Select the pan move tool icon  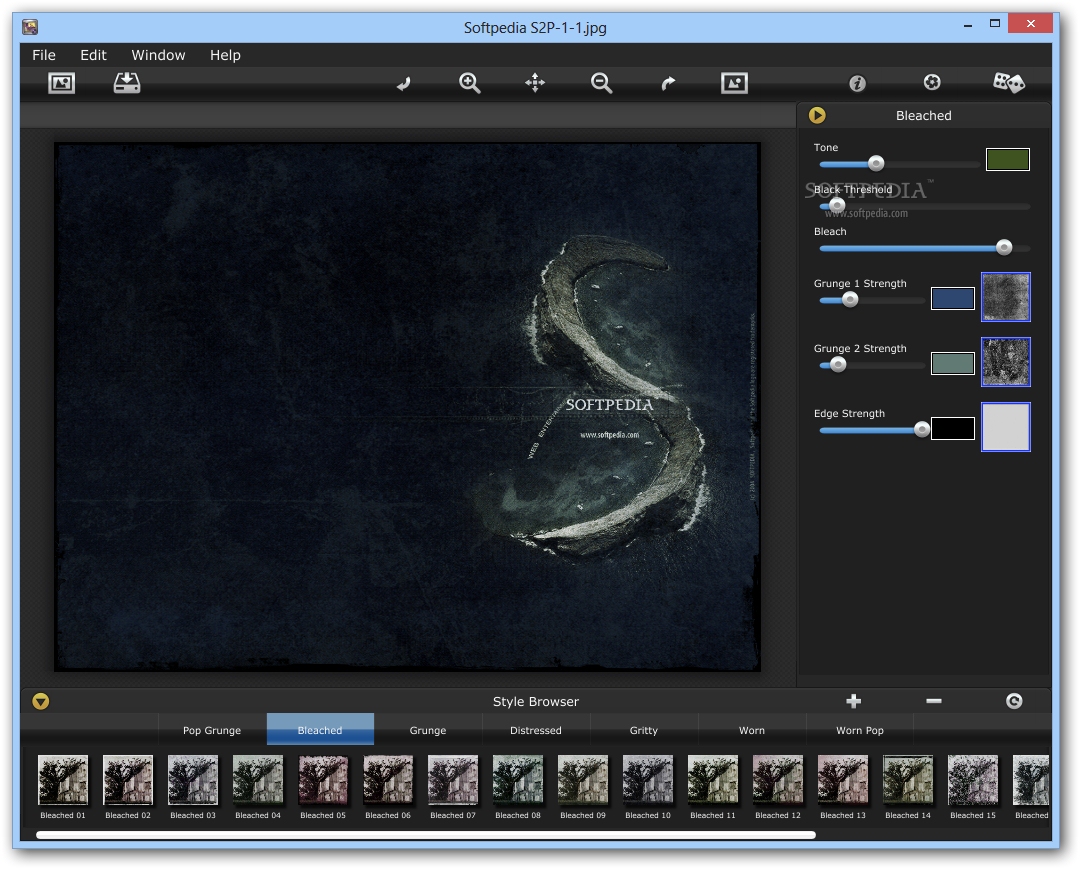535,83
